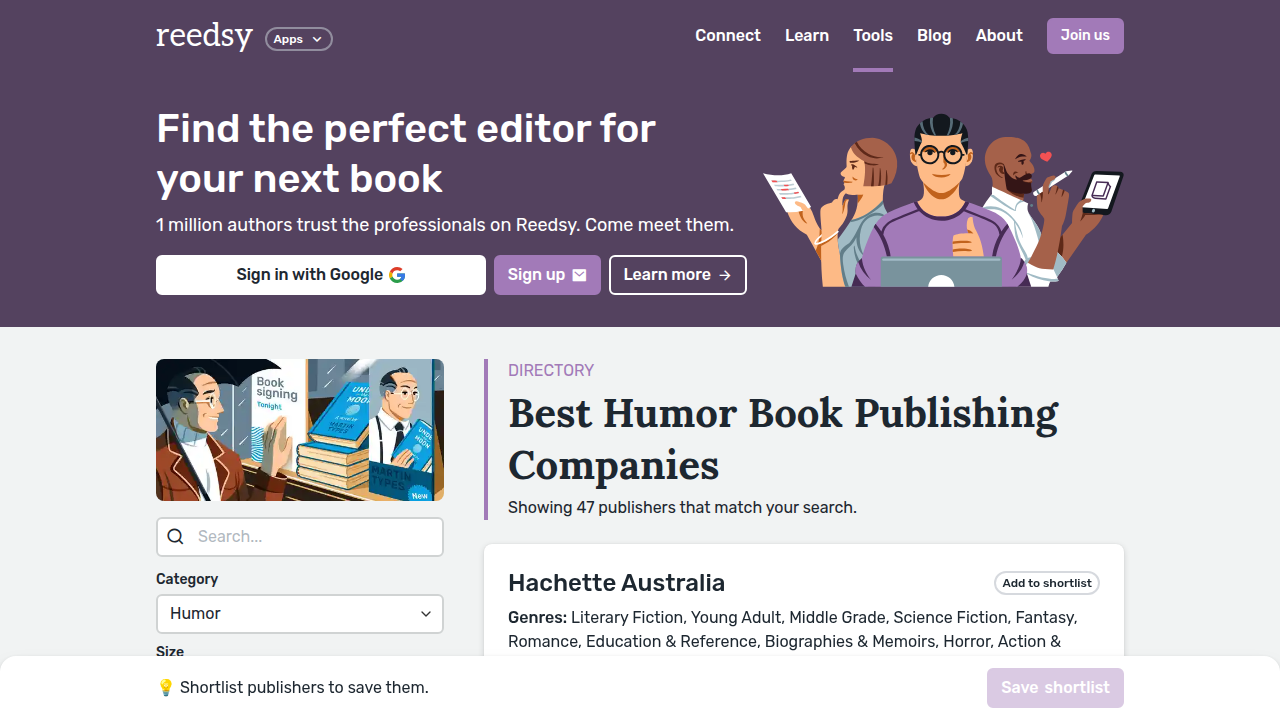The width and height of the screenshot is (1280, 720).
Task: Open the Hachette Australia publisher title
Action: tap(616, 583)
